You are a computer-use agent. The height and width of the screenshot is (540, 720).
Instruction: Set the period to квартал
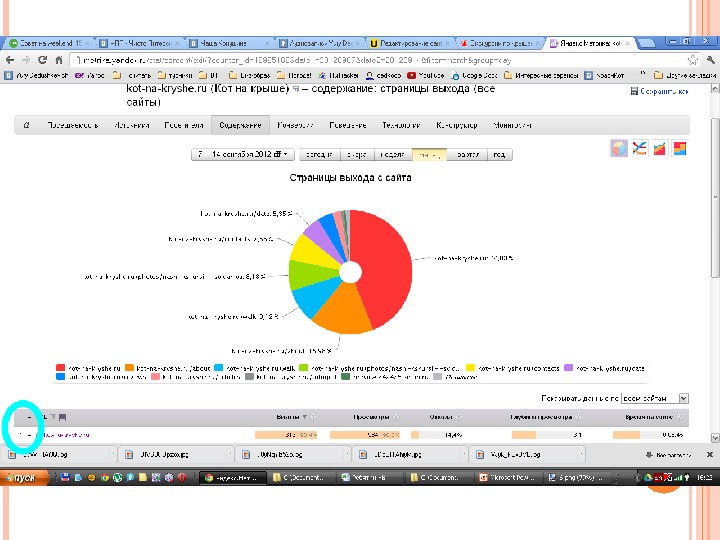(x=467, y=154)
